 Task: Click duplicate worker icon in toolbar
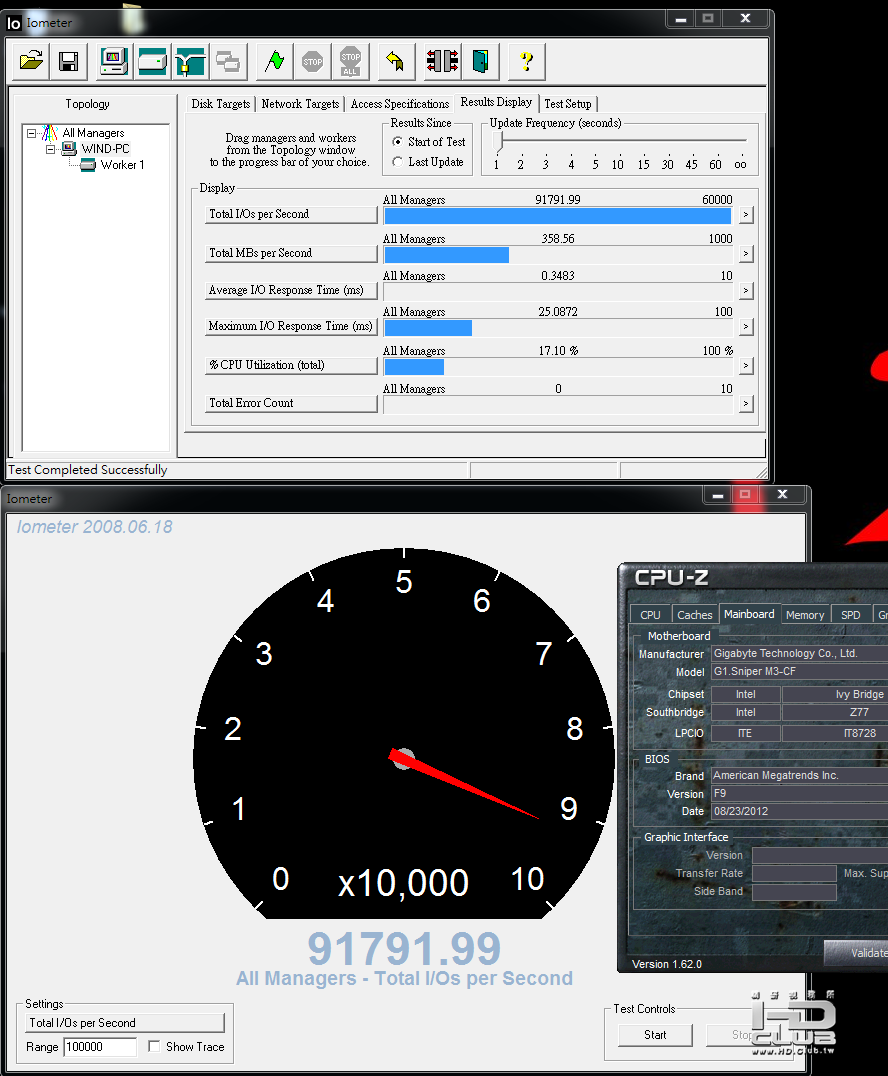[227, 61]
